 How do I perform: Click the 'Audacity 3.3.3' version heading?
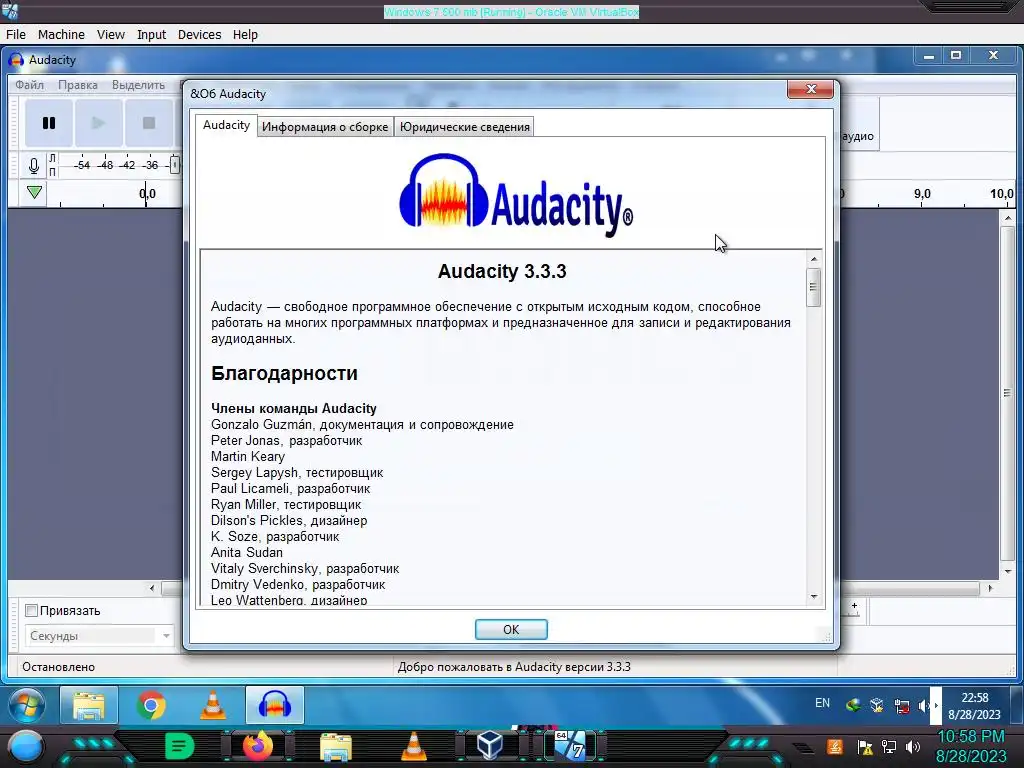[x=502, y=271]
